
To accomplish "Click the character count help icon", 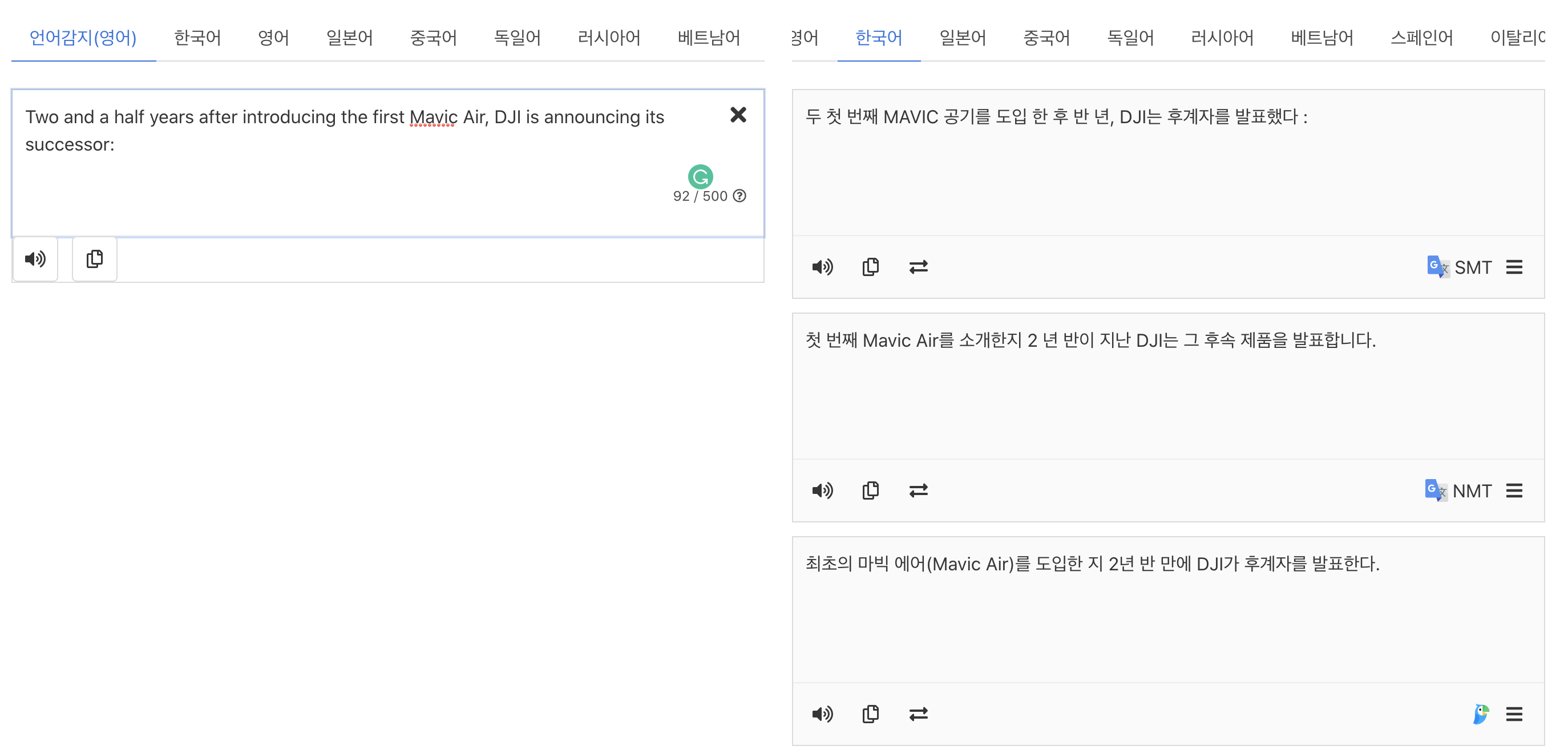I will tap(739, 196).
